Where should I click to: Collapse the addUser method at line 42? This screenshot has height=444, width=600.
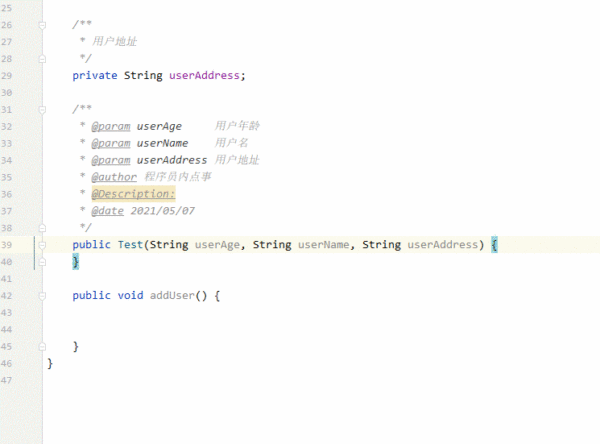click(42, 295)
